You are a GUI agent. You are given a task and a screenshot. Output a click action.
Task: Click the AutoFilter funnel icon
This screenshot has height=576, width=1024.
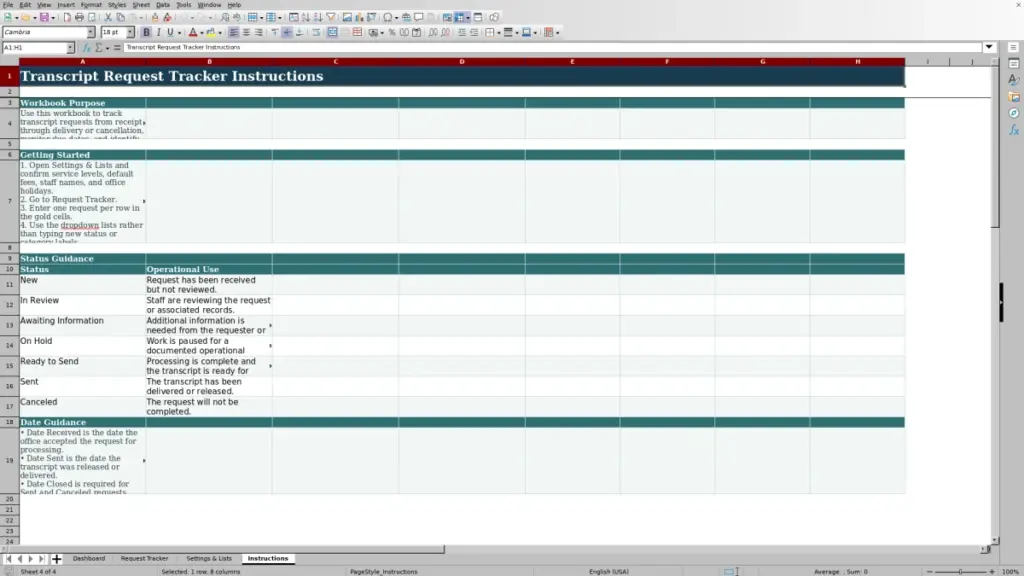pyautogui.click(x=330, y=18)
